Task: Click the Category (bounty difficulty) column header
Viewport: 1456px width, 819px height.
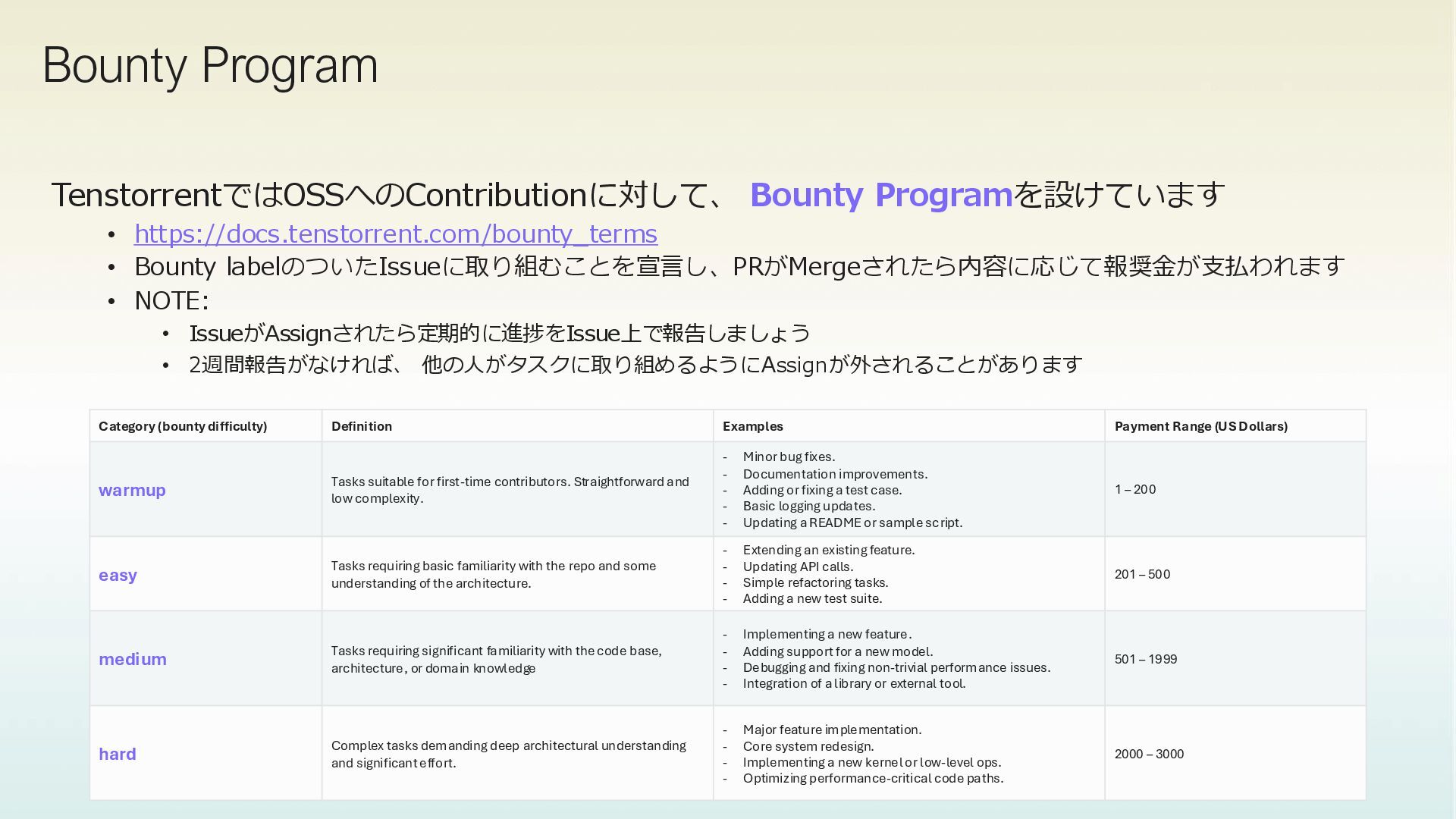Action: (183, 426)
